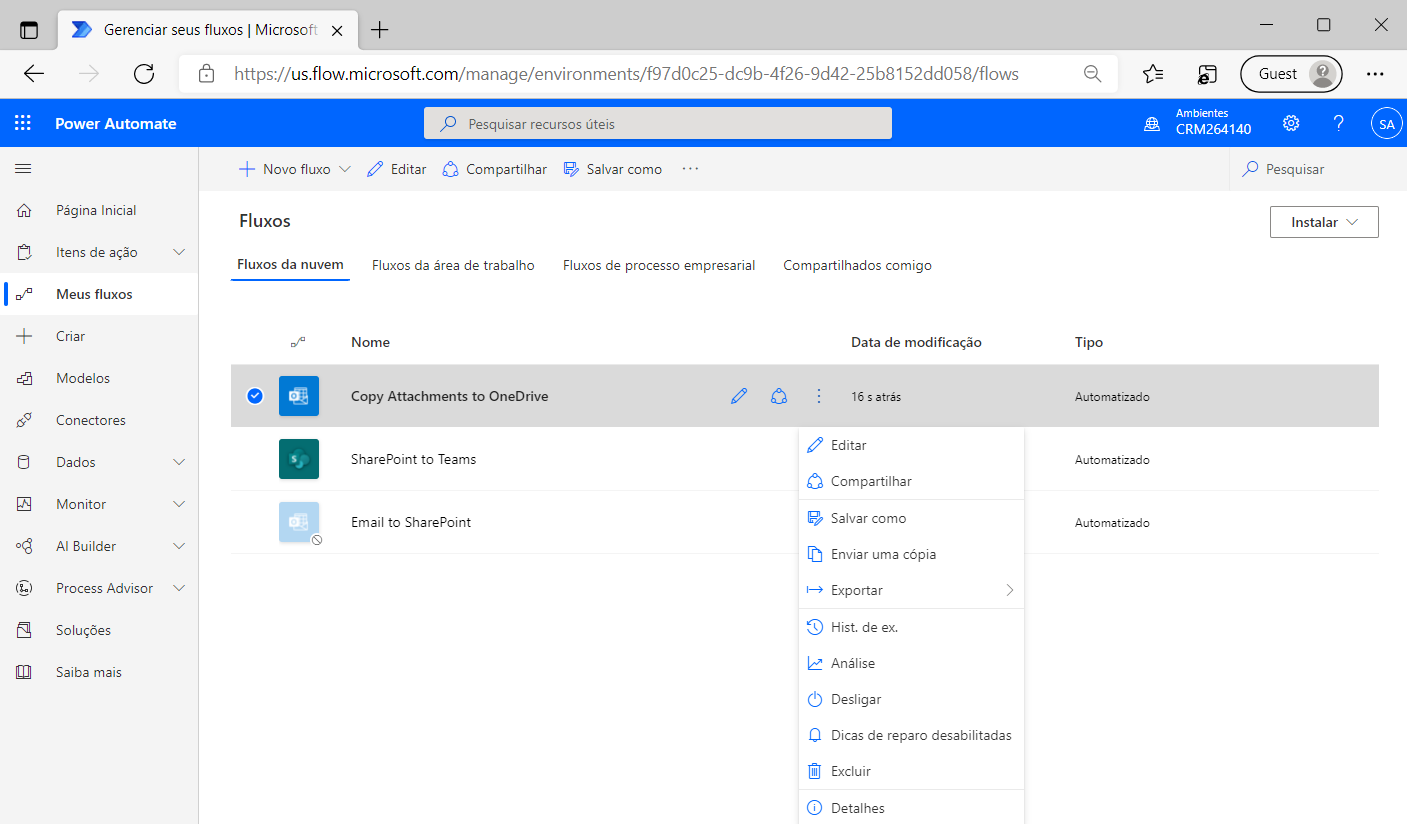Open browser settings and more menu
The height and width of the screenshot is (824, 1407).
click(1375, 73)
